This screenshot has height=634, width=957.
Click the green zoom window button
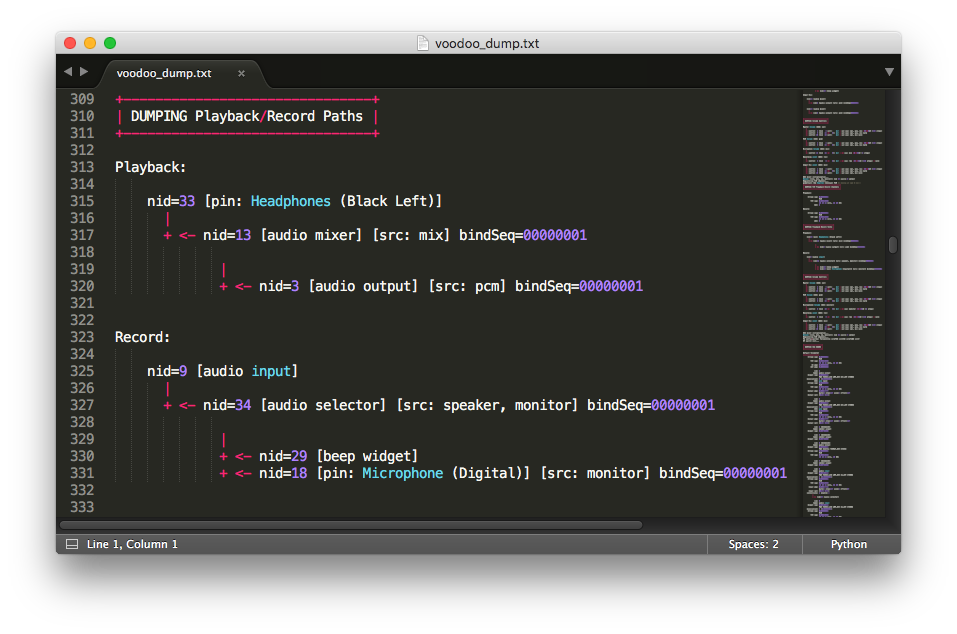pos(110,43)
